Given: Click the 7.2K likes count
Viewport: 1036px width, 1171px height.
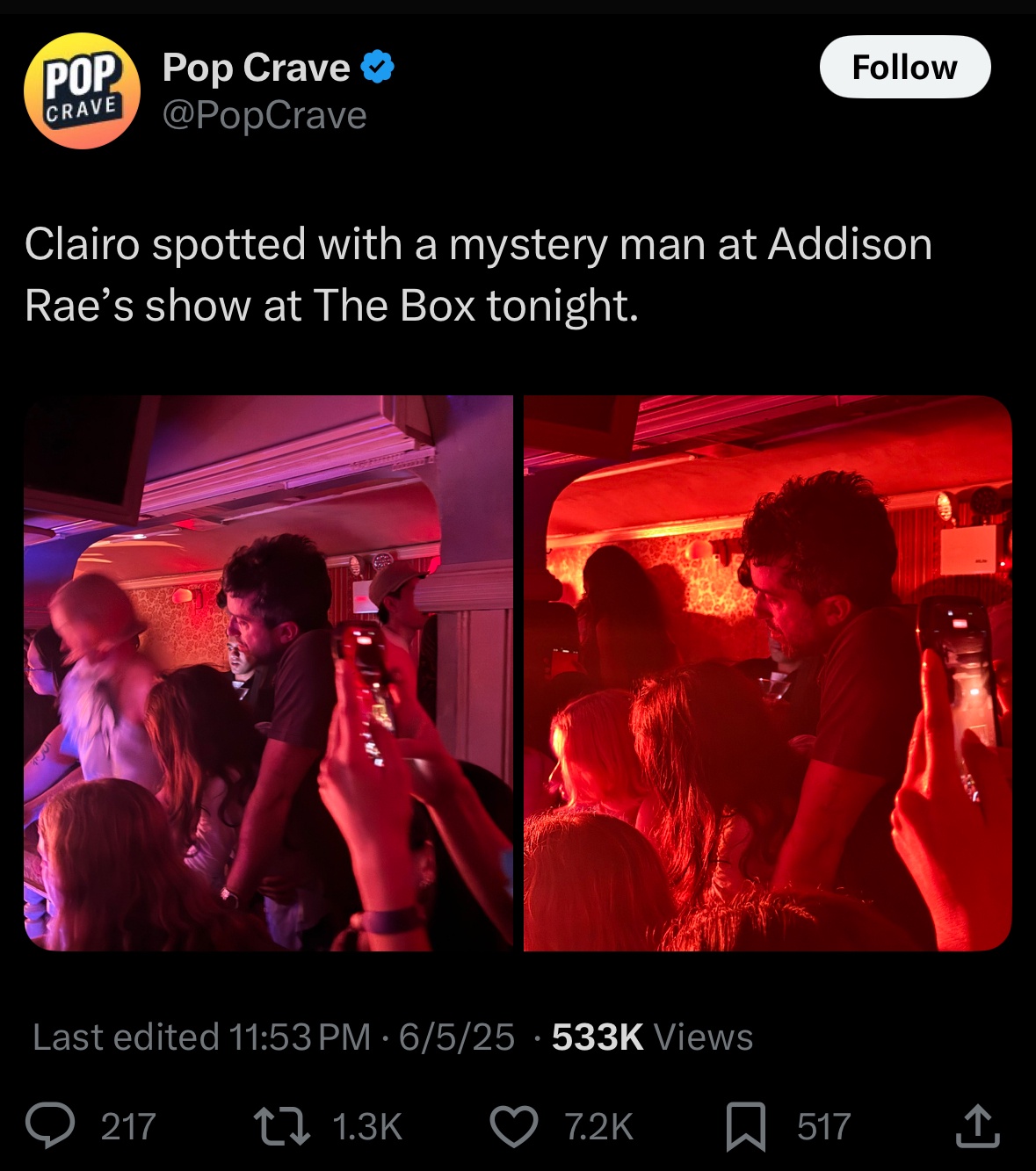Looking at the screenshot, I should coord(598,1127).
